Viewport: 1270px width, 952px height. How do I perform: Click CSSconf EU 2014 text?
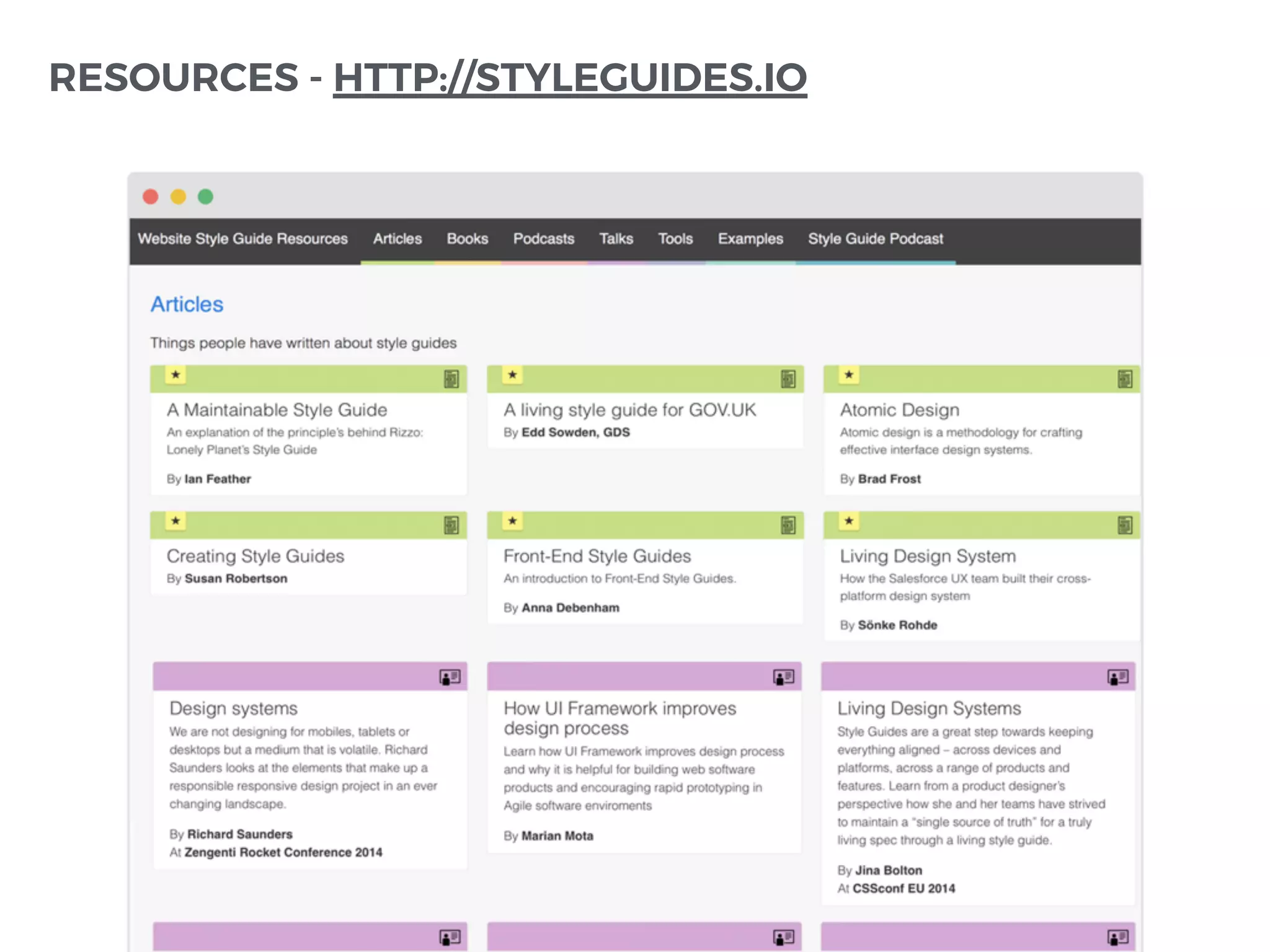904,889
